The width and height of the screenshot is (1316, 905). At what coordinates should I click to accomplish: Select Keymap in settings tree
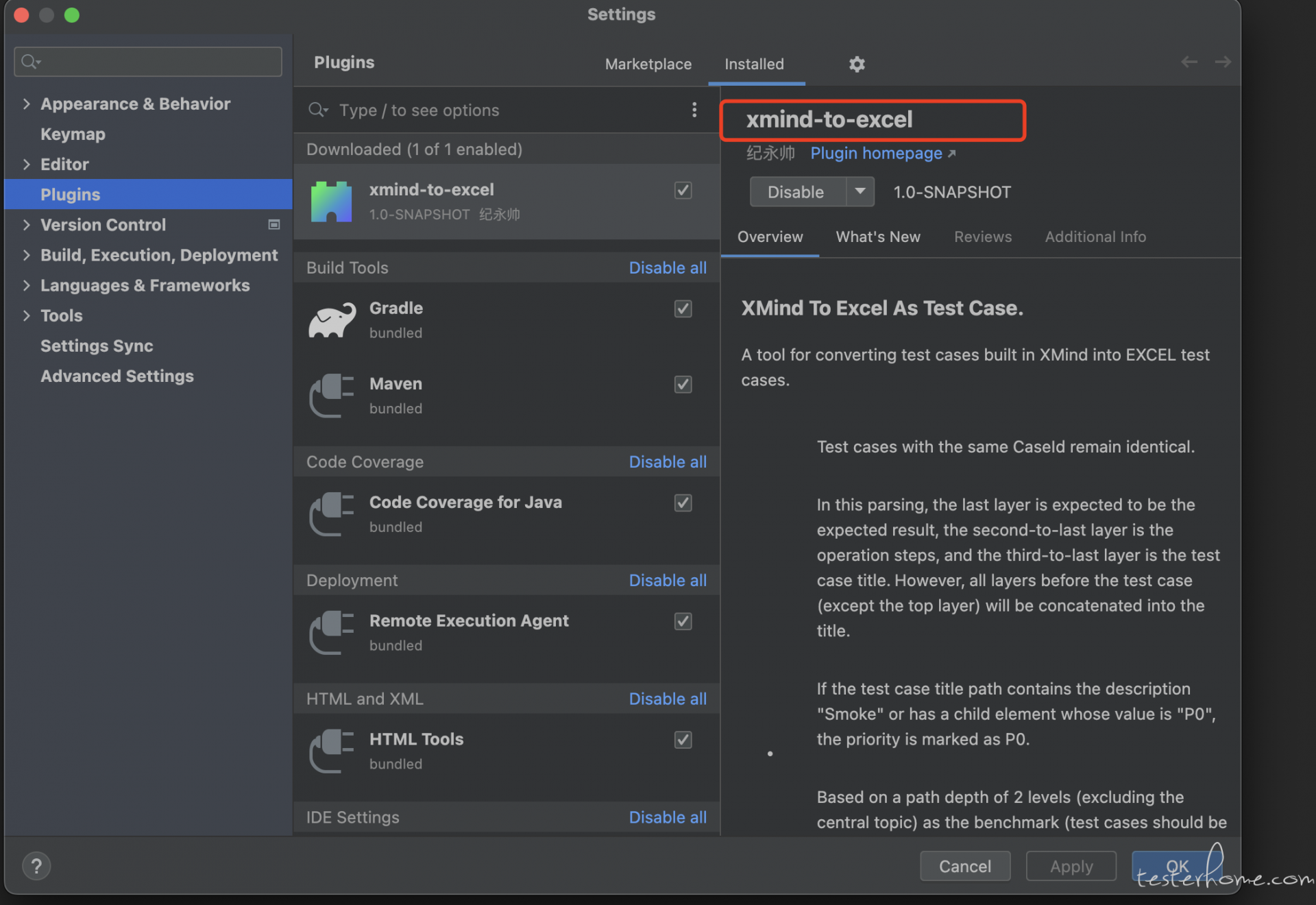tap(73, 134)
